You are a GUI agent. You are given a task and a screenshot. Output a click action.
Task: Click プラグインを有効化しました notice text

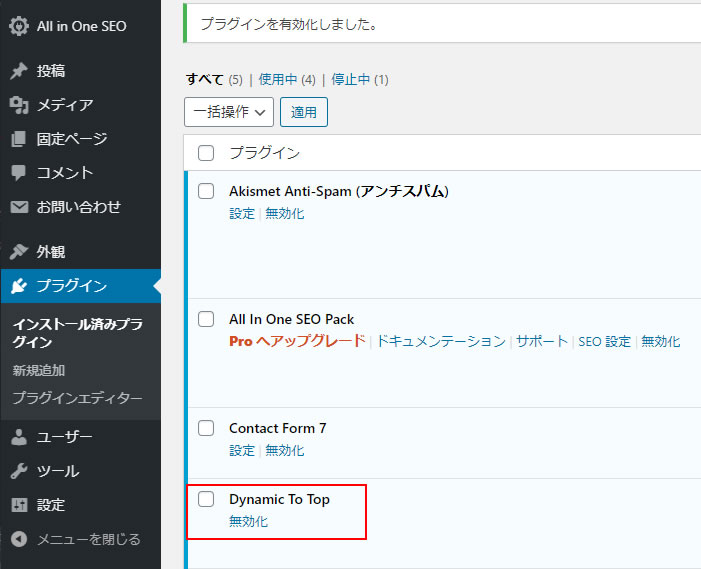[x=289, y=24]
